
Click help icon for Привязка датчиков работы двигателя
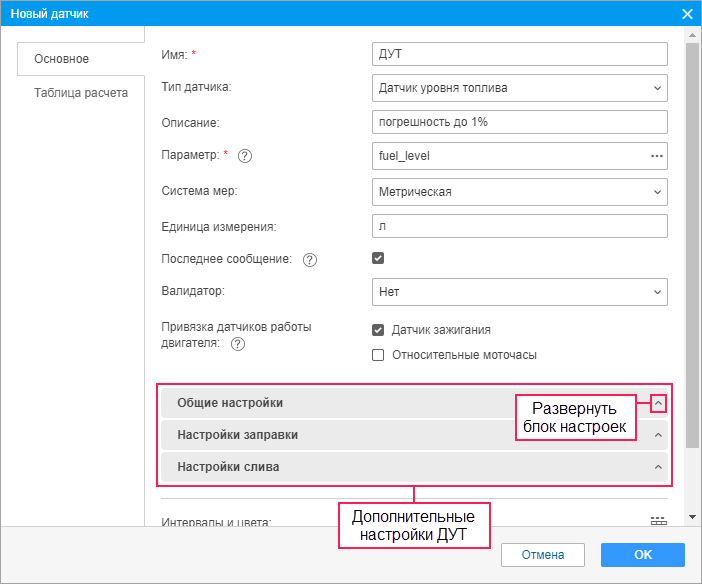(x=238, y=344)
